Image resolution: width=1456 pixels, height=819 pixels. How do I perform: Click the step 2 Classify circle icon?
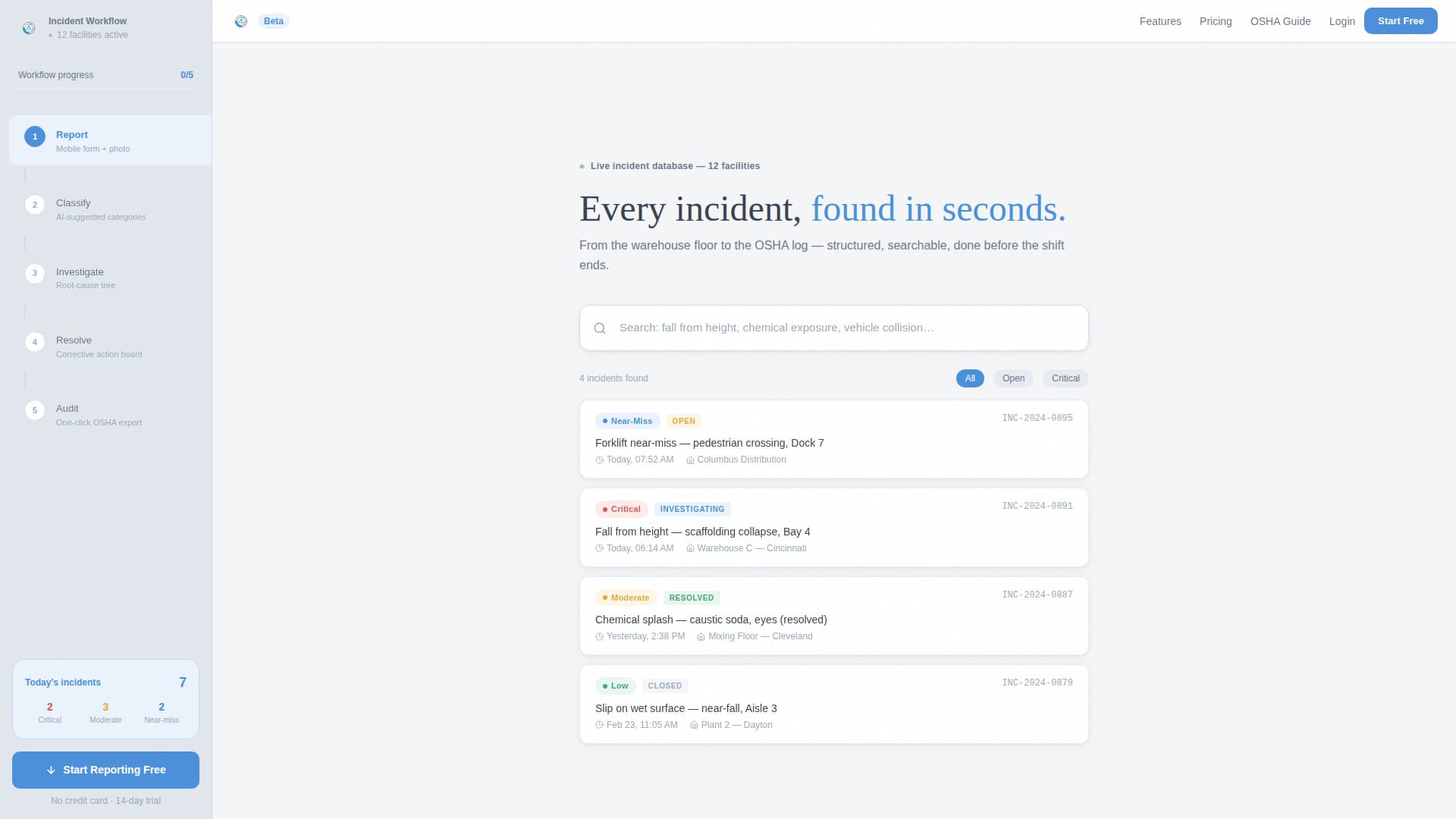(x=35, y=205)
